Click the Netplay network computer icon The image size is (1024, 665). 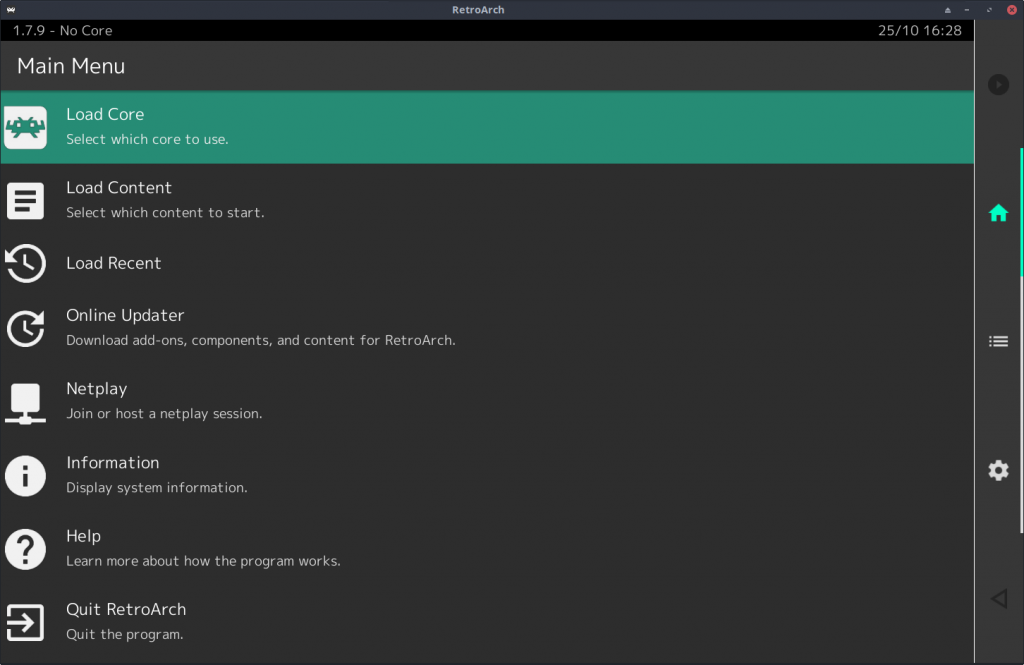(25, 403)
